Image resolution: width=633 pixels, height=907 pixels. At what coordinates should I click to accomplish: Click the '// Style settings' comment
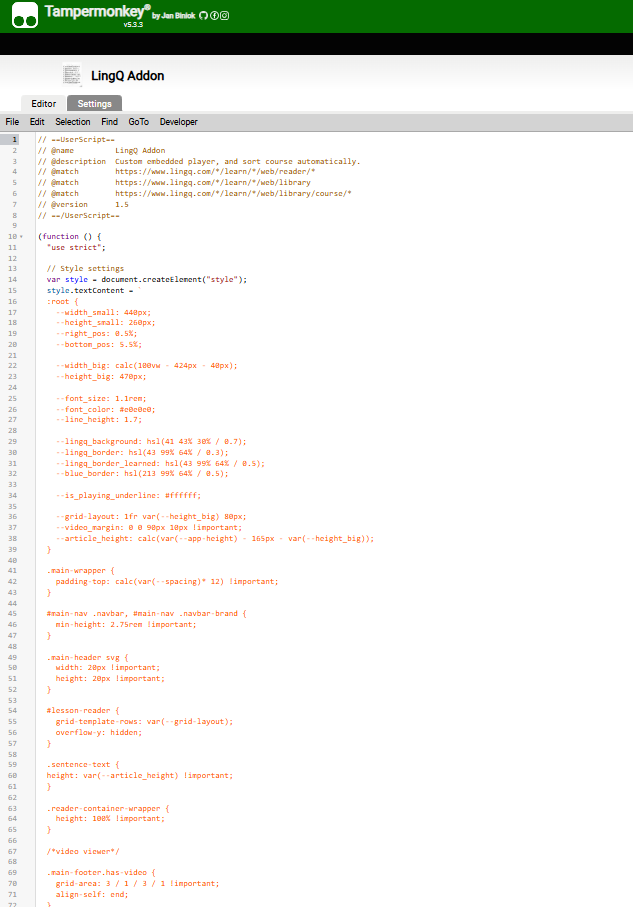(85, 269)
